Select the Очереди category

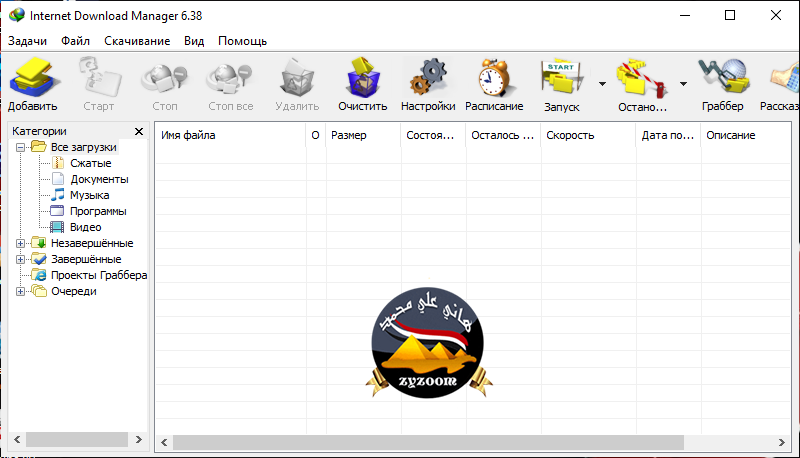tap(74, 291)
